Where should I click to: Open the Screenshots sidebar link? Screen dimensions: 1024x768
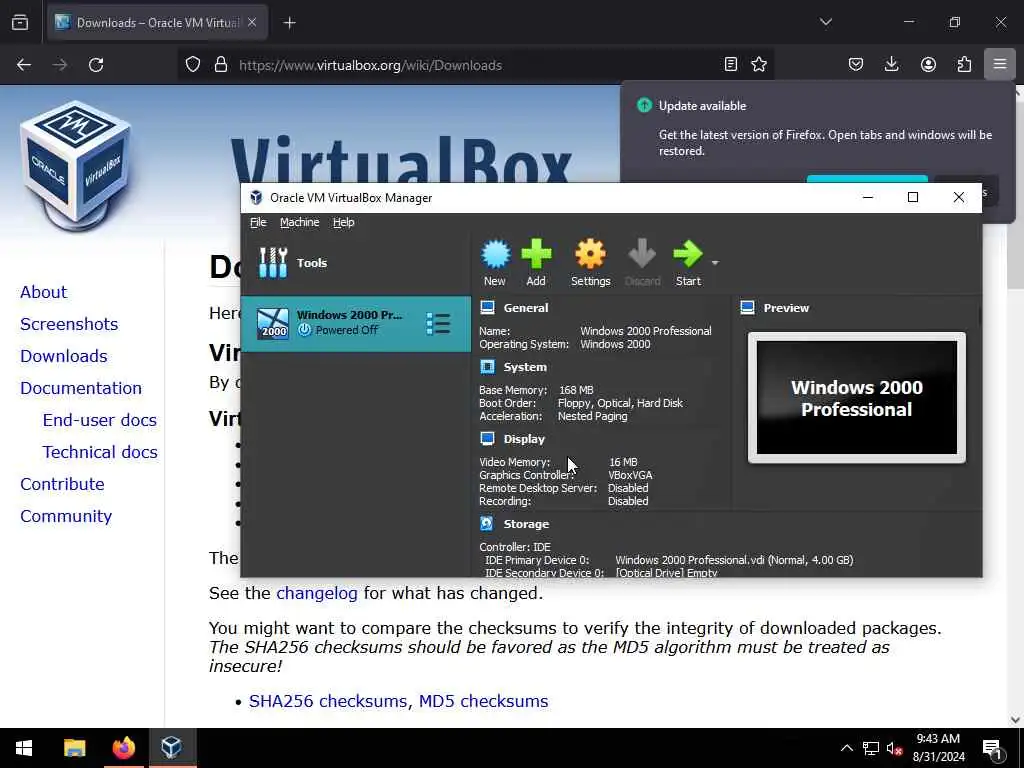[x=69, y=324]
